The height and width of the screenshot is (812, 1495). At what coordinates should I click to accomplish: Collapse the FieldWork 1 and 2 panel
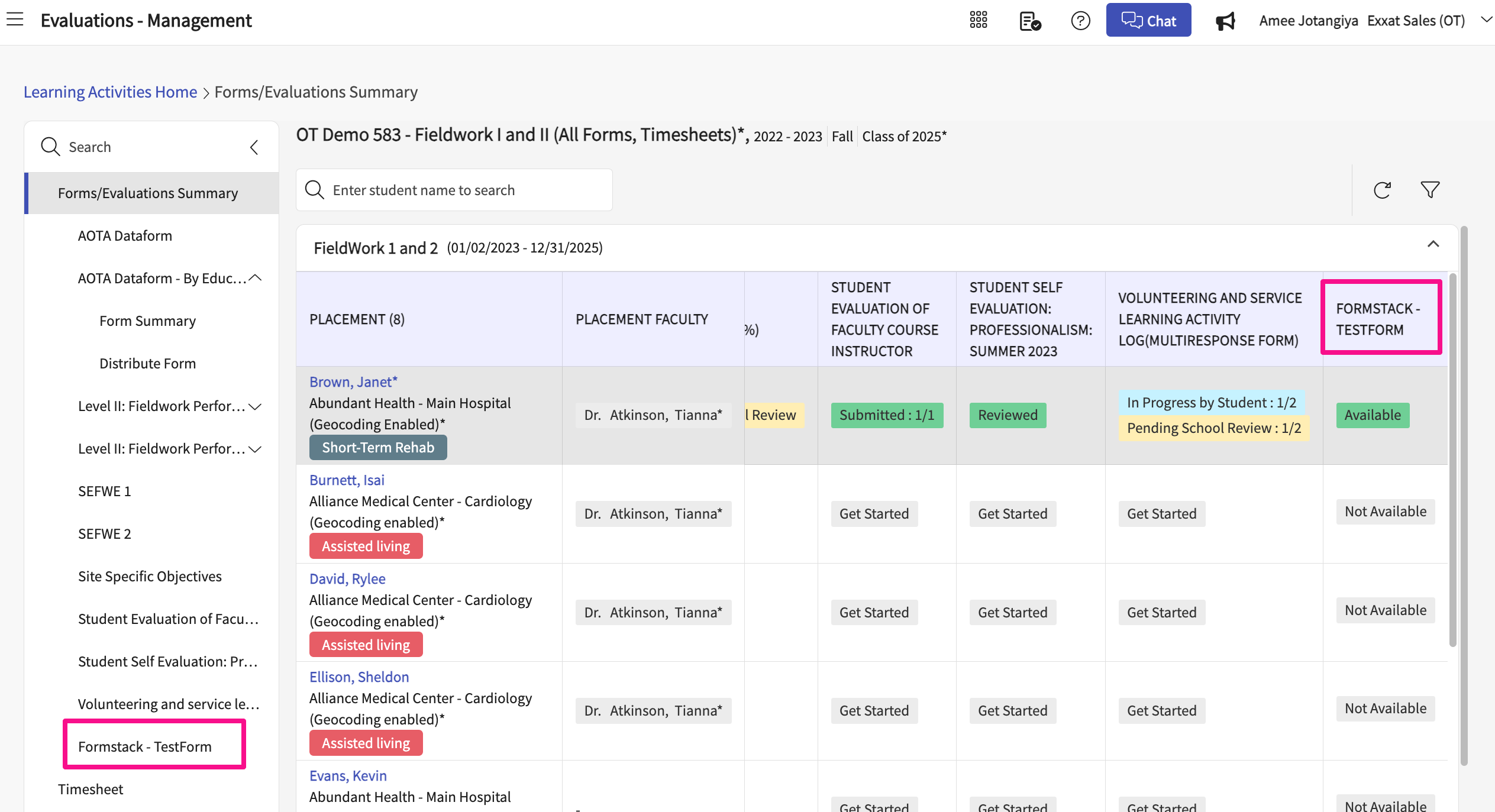click(1433, 244)
